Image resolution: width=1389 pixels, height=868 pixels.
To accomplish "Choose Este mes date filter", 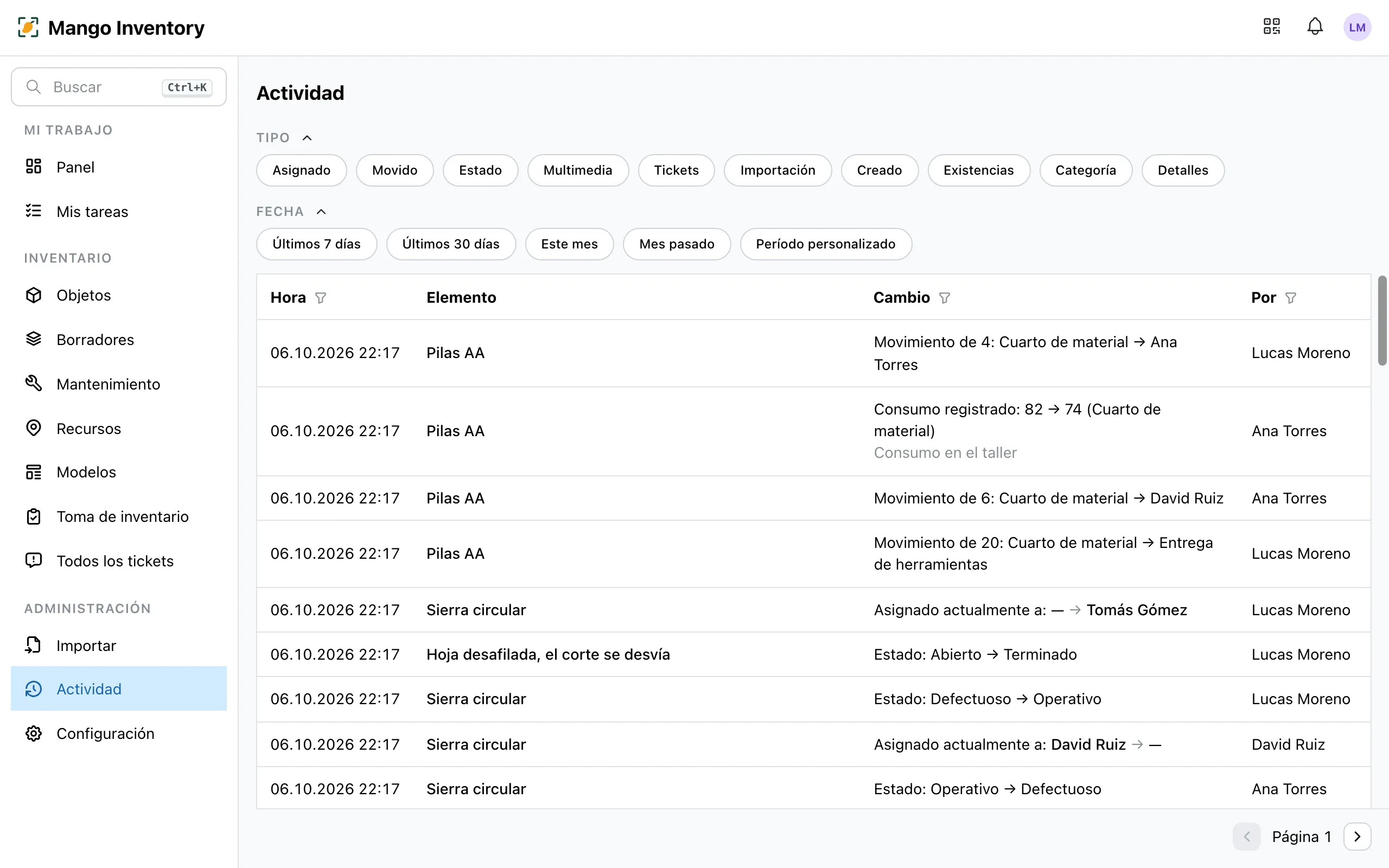I will click(x=569, y=244).
